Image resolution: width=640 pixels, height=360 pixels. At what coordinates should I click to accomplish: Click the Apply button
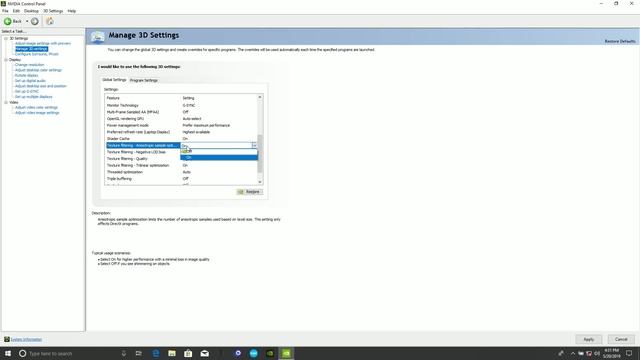click(x=589, y=339)
